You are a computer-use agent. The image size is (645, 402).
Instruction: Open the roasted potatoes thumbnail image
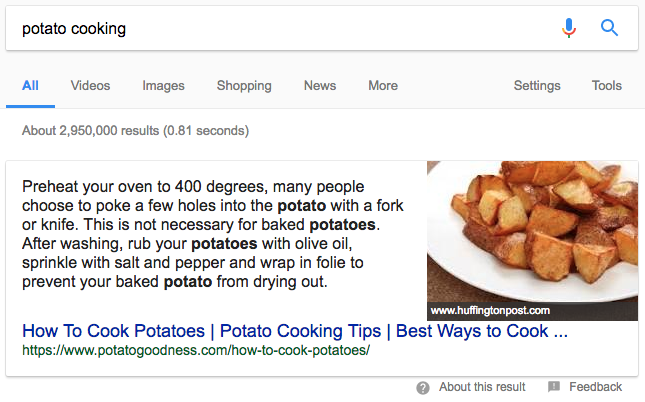coord(532,230)
